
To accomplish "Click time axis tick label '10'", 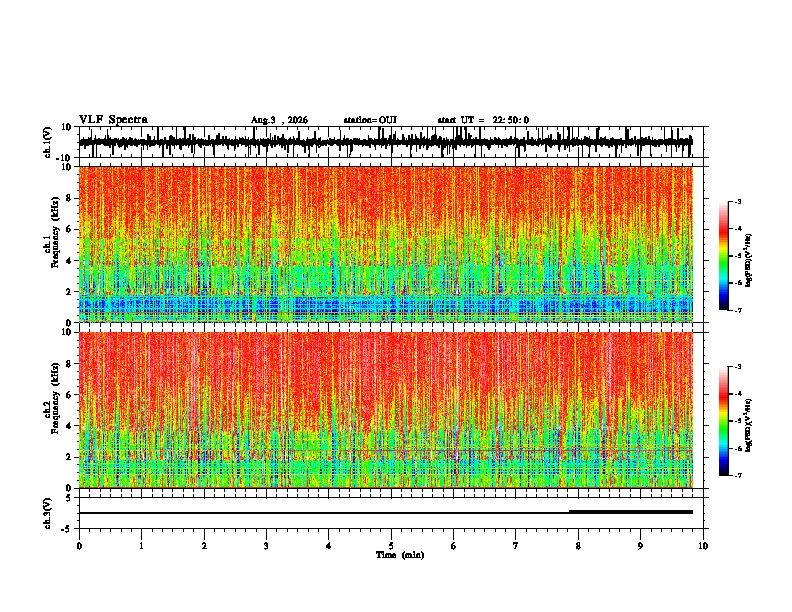I will tap(703, 546).
